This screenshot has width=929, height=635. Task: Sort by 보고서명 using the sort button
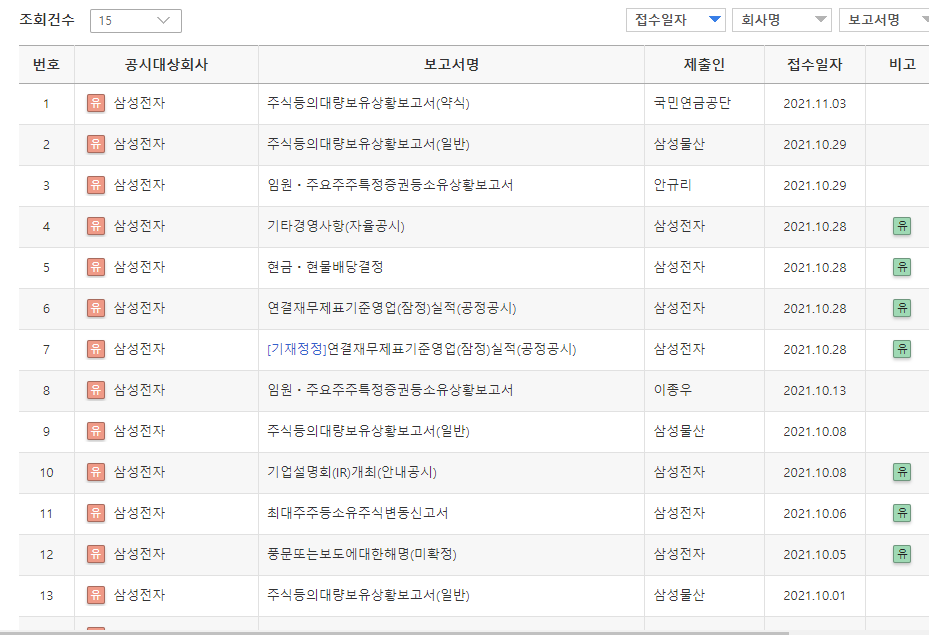[885, 20]
